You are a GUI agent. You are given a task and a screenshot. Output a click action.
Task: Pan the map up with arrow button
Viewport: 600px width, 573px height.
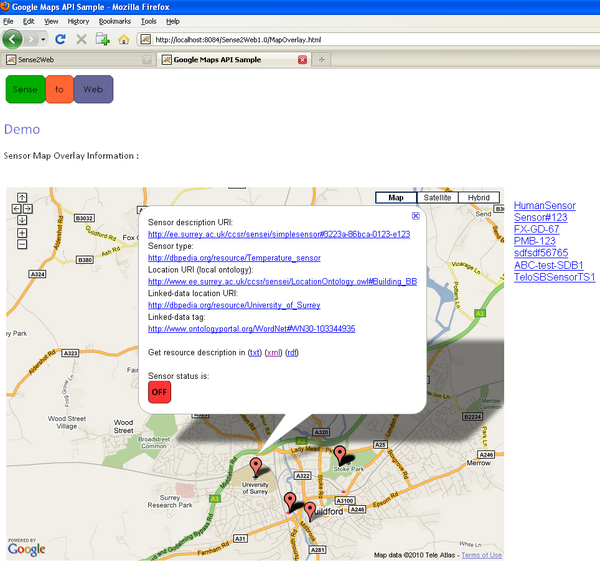tap(22, 197)
